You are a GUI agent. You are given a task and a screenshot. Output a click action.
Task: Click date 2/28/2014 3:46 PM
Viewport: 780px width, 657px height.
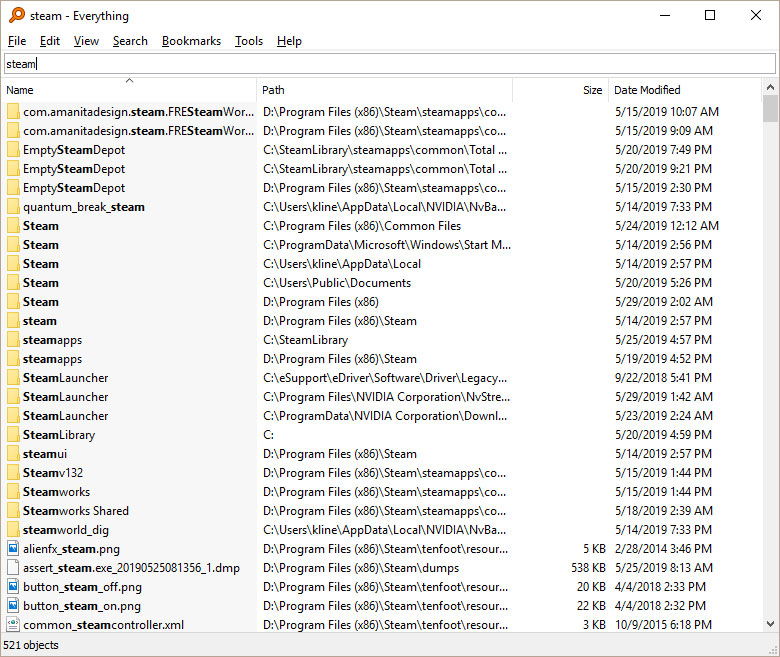coord(663,549)
